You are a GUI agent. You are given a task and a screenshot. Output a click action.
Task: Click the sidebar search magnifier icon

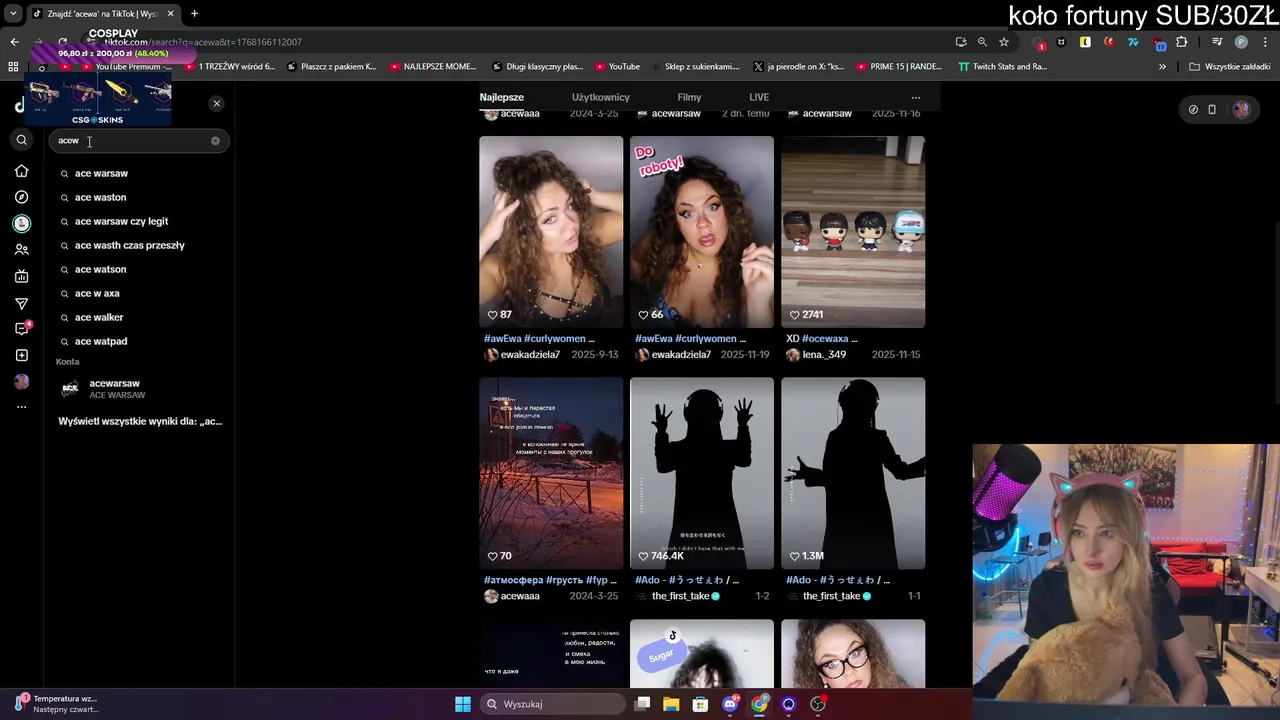21,140
